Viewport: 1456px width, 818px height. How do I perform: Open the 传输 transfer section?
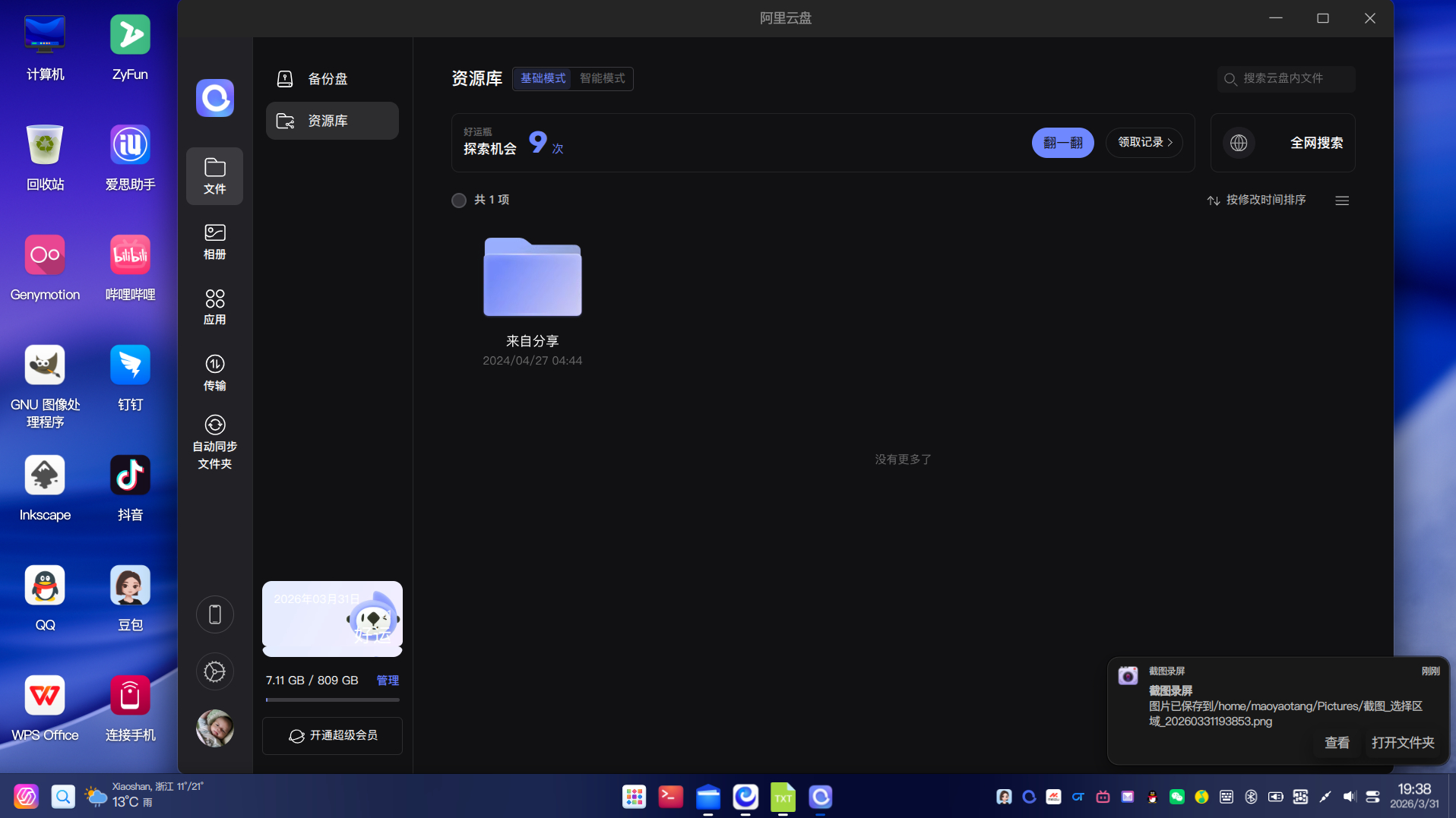214,373
